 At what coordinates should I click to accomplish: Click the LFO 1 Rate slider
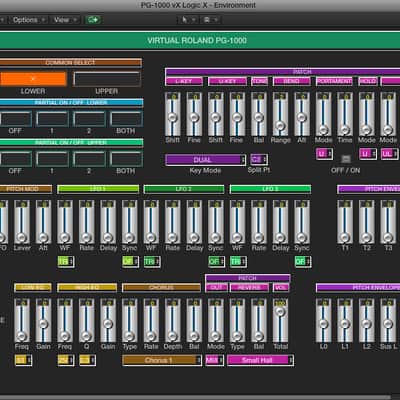coord(86,222)
